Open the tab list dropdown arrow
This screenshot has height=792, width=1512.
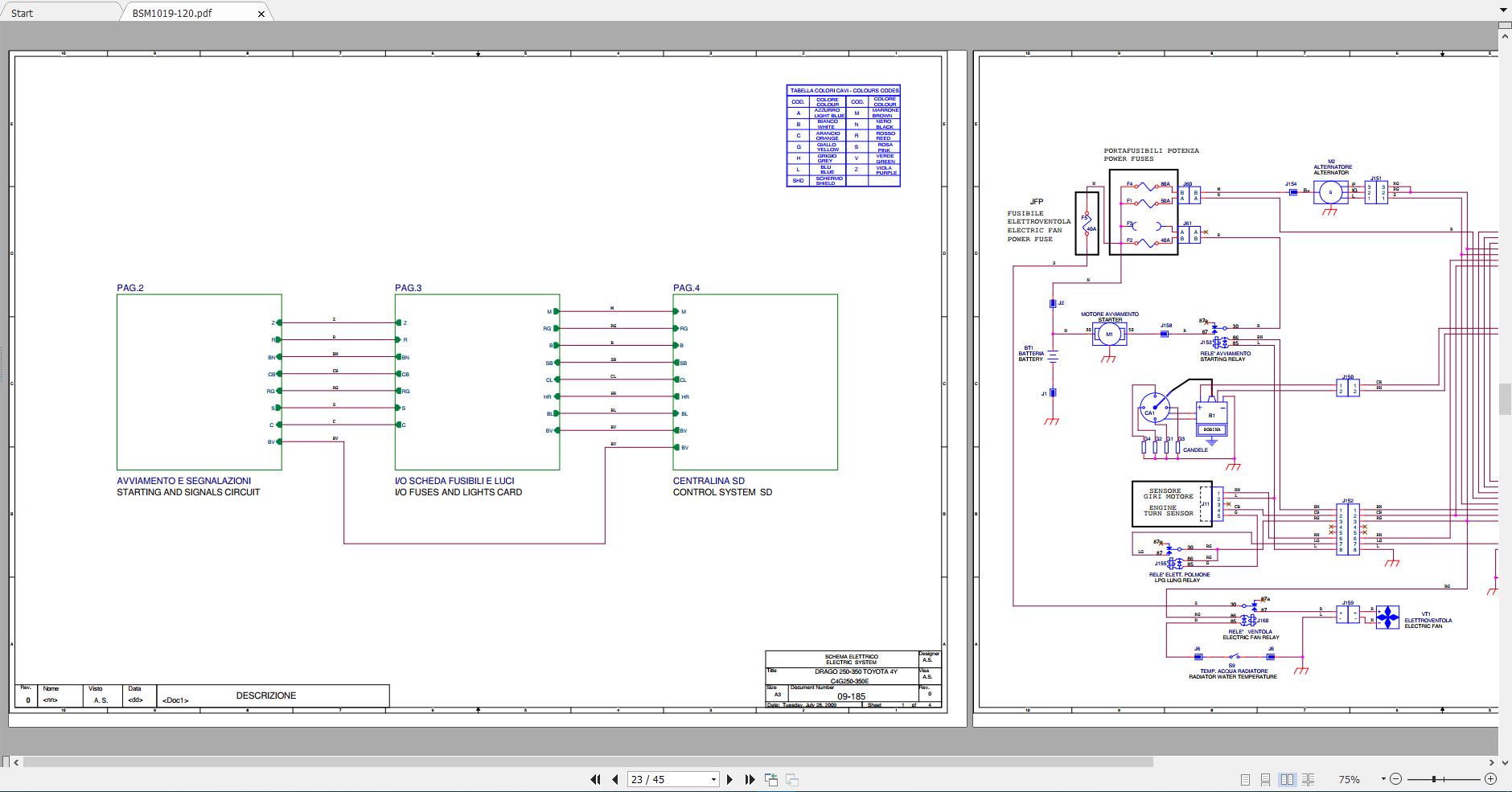[x=1502, y=11]
